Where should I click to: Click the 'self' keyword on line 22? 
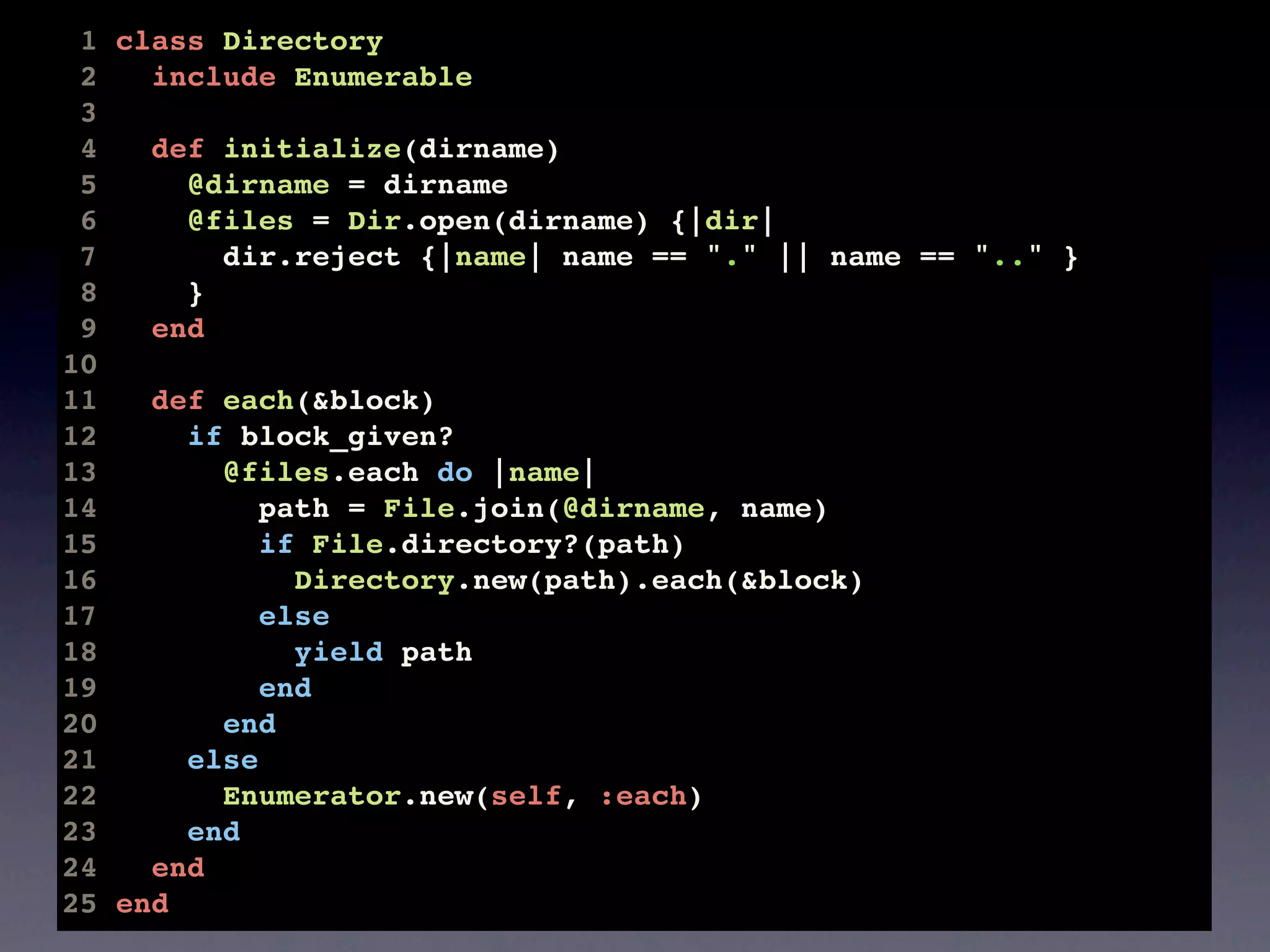[526, 796]
